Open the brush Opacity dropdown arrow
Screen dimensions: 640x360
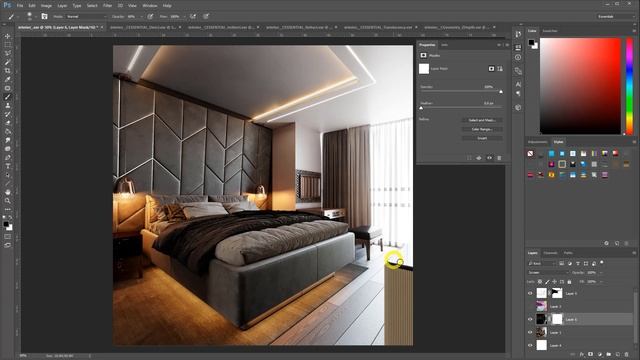(141, 16)
